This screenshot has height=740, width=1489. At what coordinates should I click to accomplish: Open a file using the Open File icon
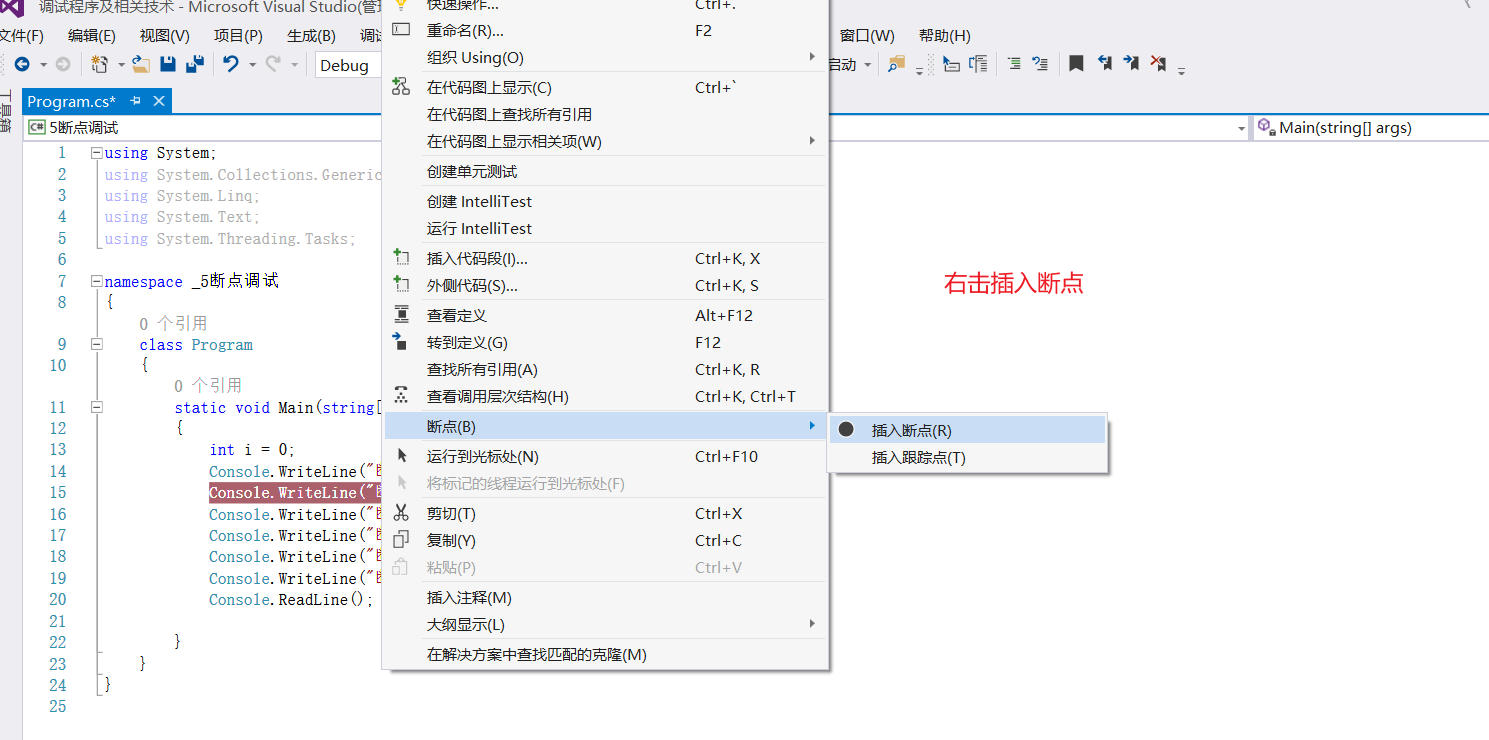(140, 64)
